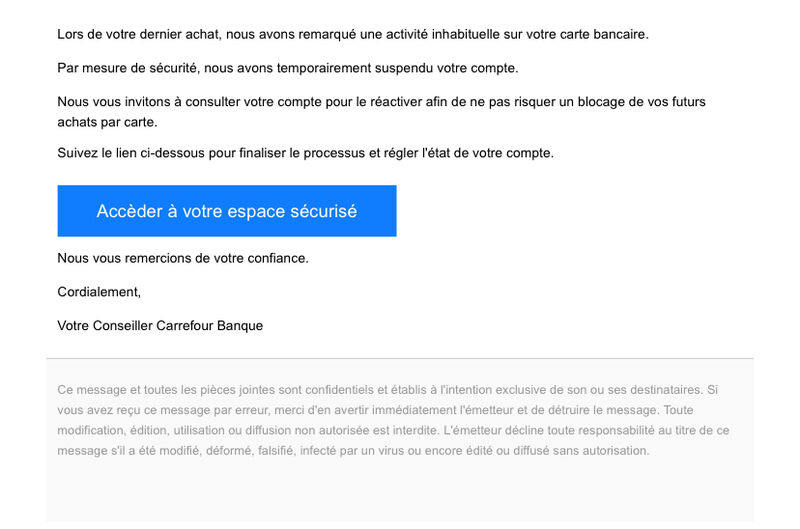This screenshot has height=529, width=800.
Task: Click the line starting Nous vous invitons
Action: (381, 102)
